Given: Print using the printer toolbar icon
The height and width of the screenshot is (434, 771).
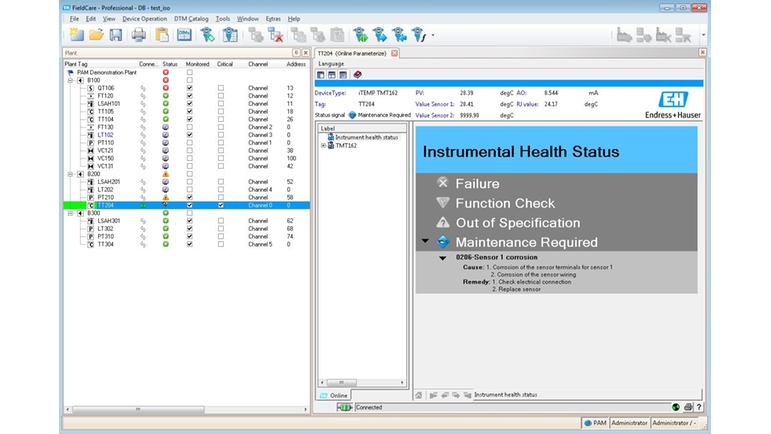Looking at the screenshot, I should point(139,35).
